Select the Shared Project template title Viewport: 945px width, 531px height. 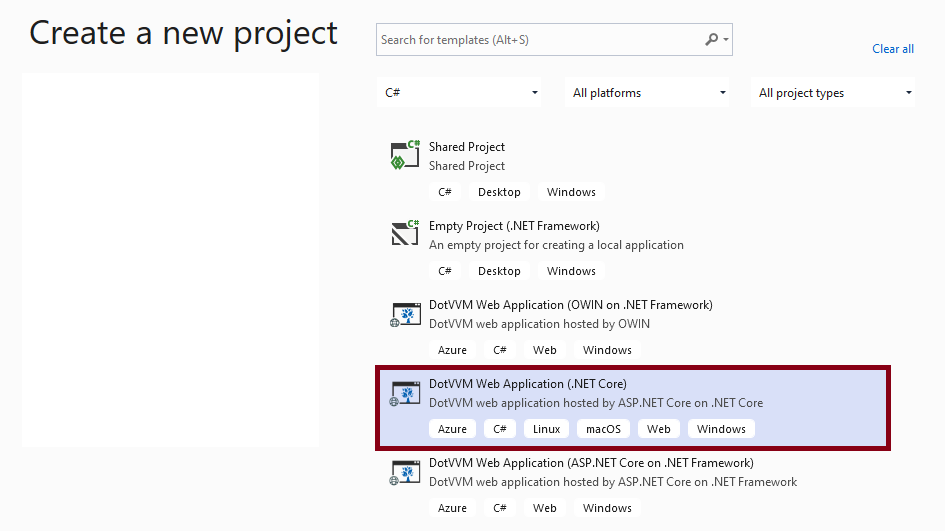[466, 147]
